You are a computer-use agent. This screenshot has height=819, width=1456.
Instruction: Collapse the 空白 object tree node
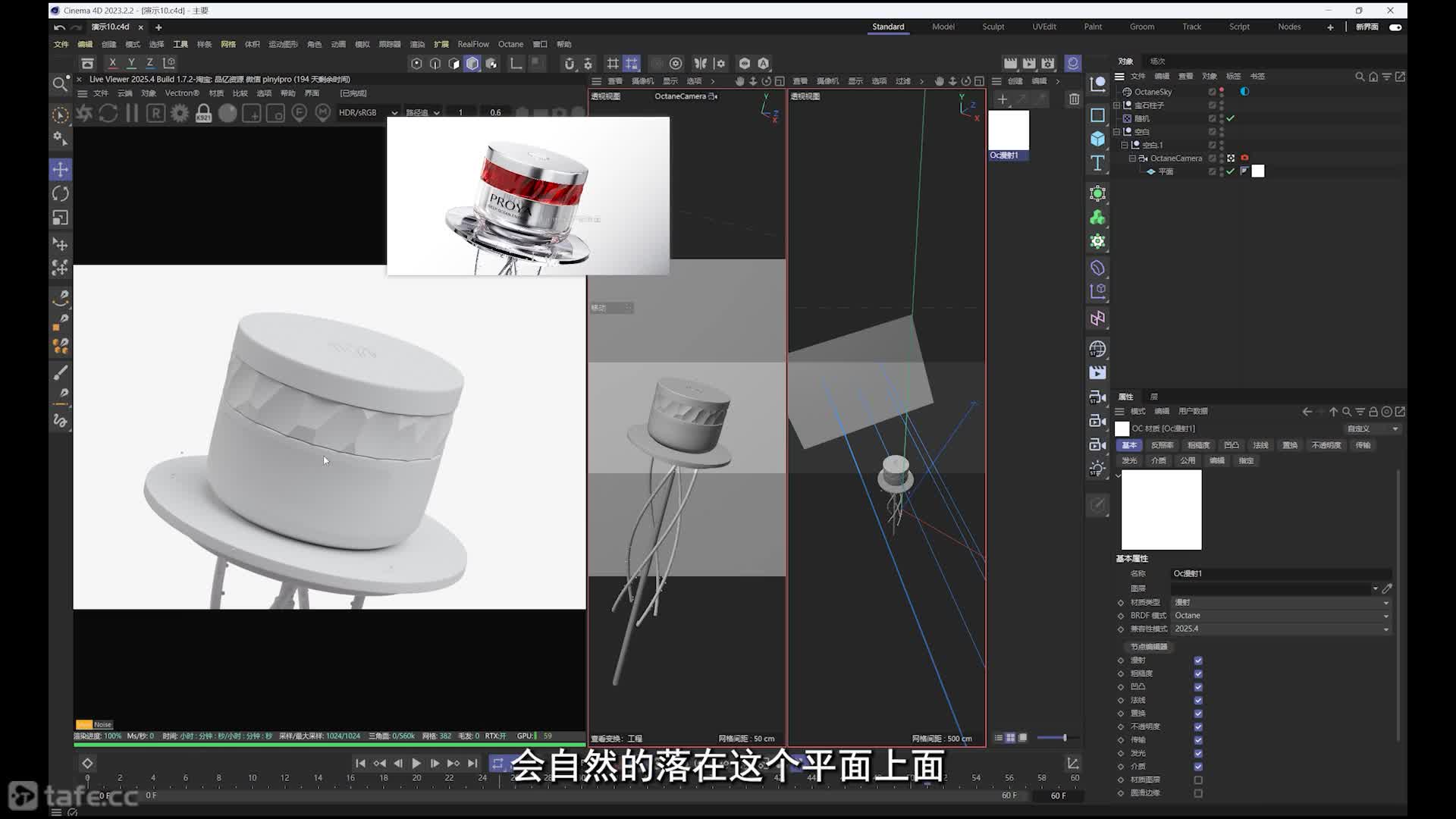coord(1116,132)
